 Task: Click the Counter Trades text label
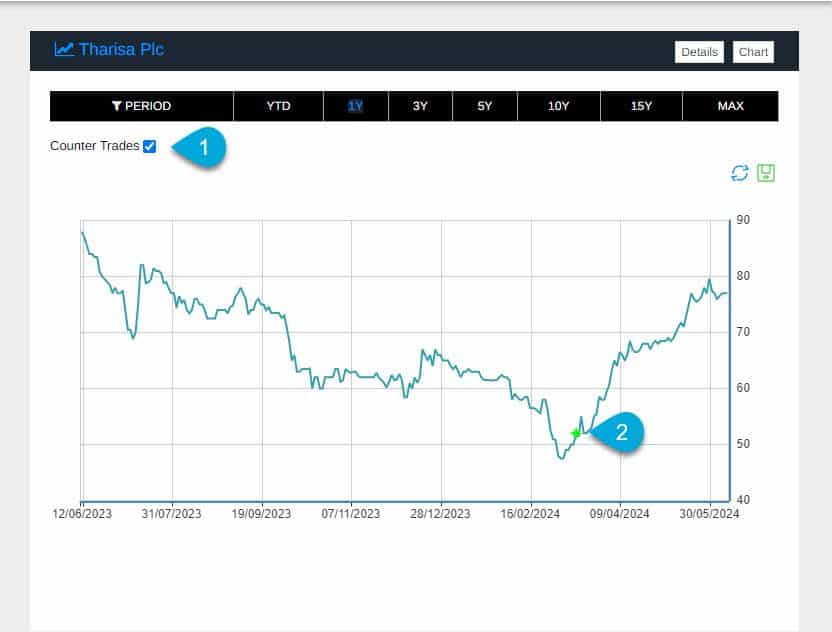tap(94, 146)
